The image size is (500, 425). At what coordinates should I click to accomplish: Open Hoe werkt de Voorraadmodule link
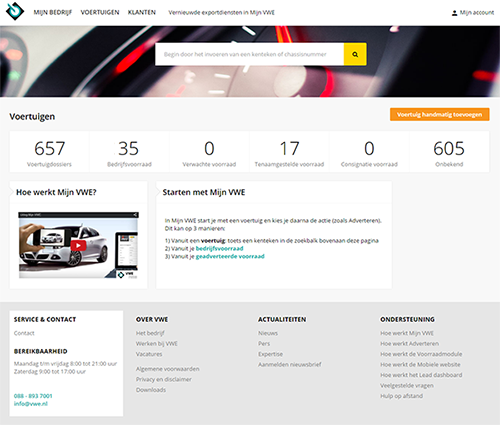tap(421, 354)
